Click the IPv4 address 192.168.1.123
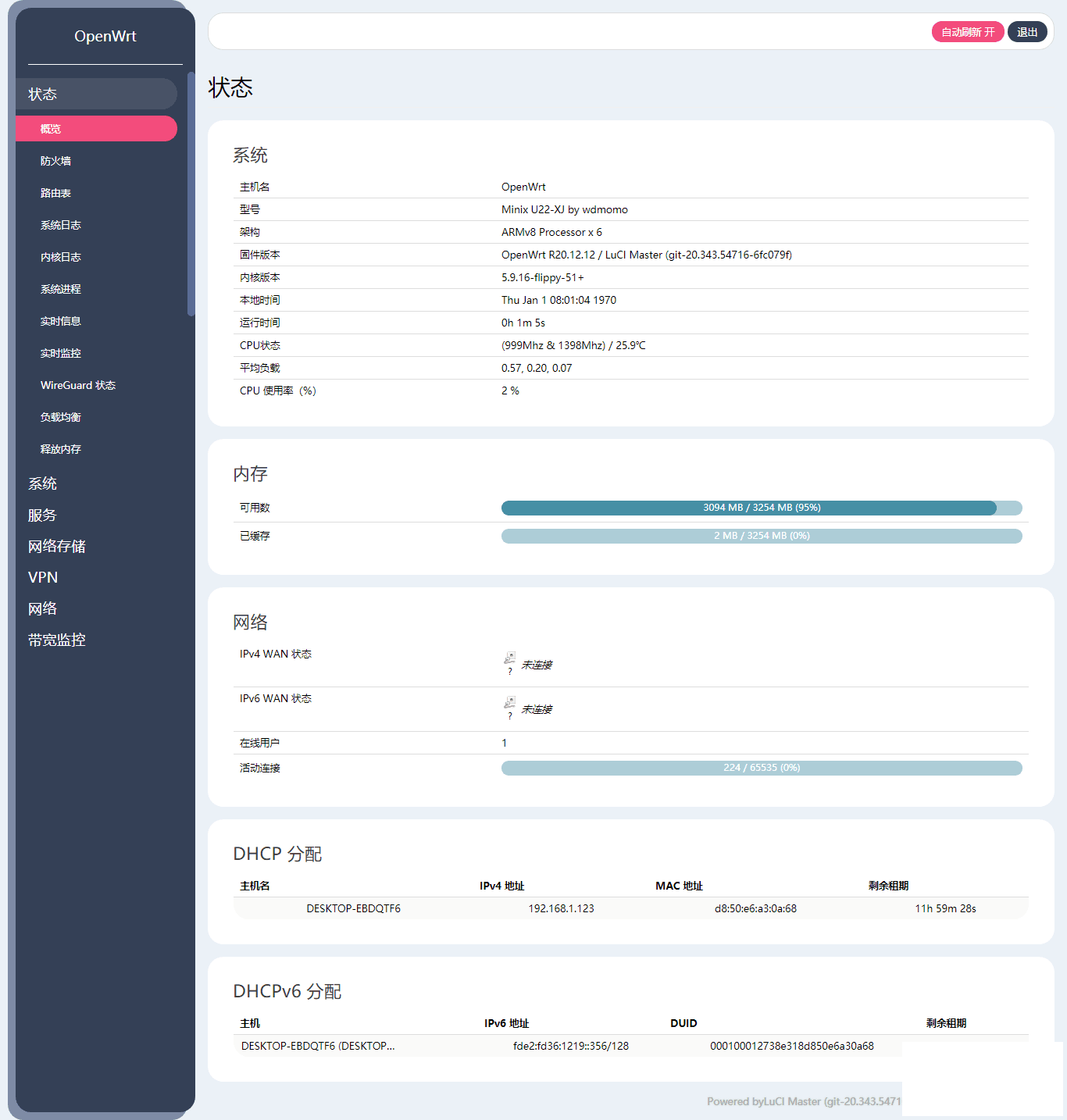This screenshot has width=1067, height=1120. pos(561,908)
